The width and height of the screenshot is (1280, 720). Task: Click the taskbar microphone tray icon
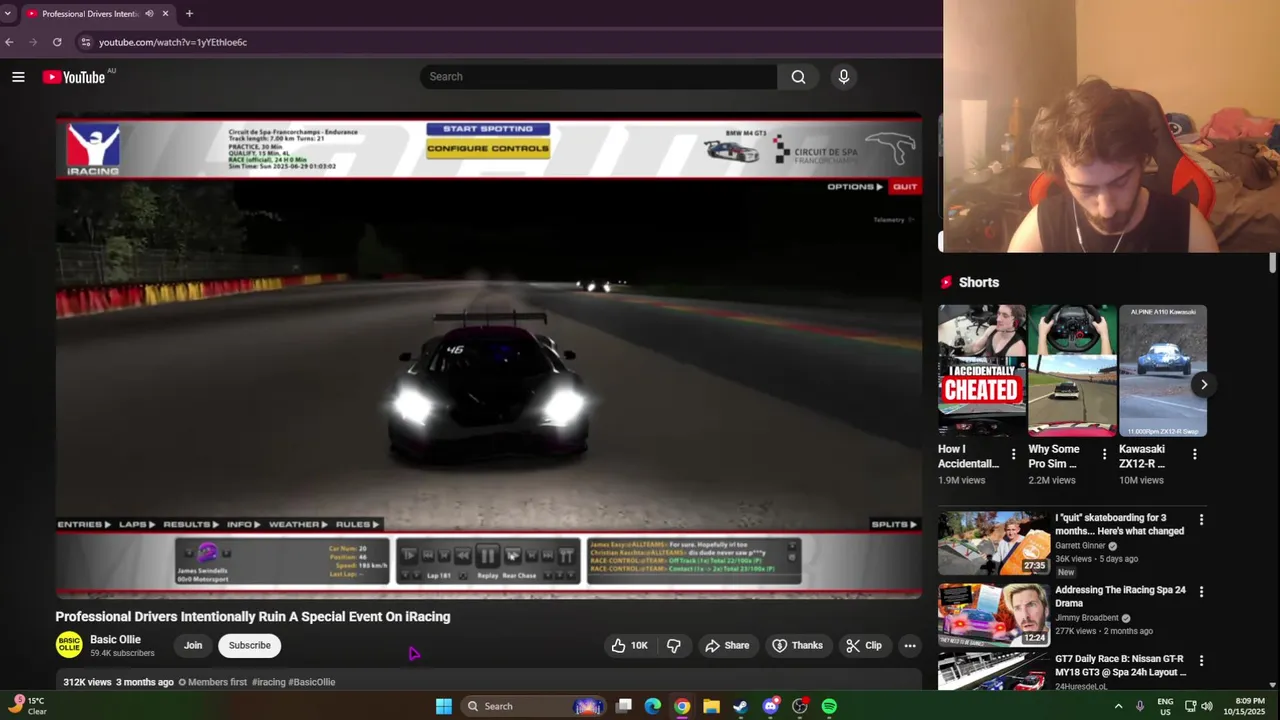[x=1140, y=706]
